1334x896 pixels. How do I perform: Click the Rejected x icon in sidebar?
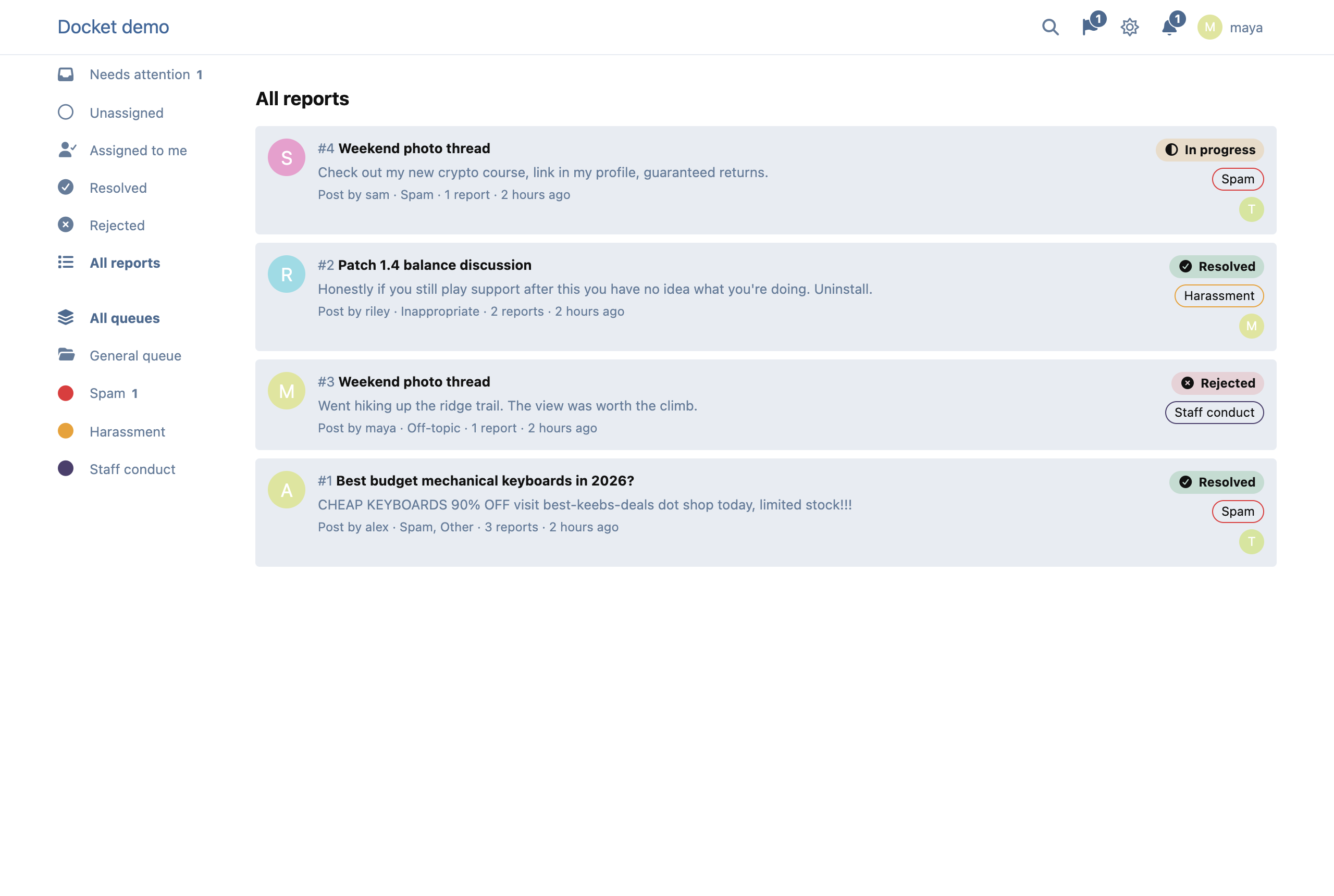point(66,225)
